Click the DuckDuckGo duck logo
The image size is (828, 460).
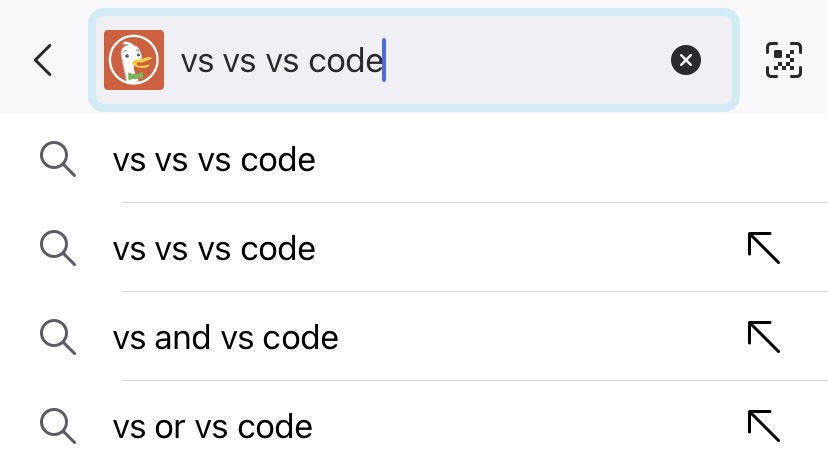point(134,61)
